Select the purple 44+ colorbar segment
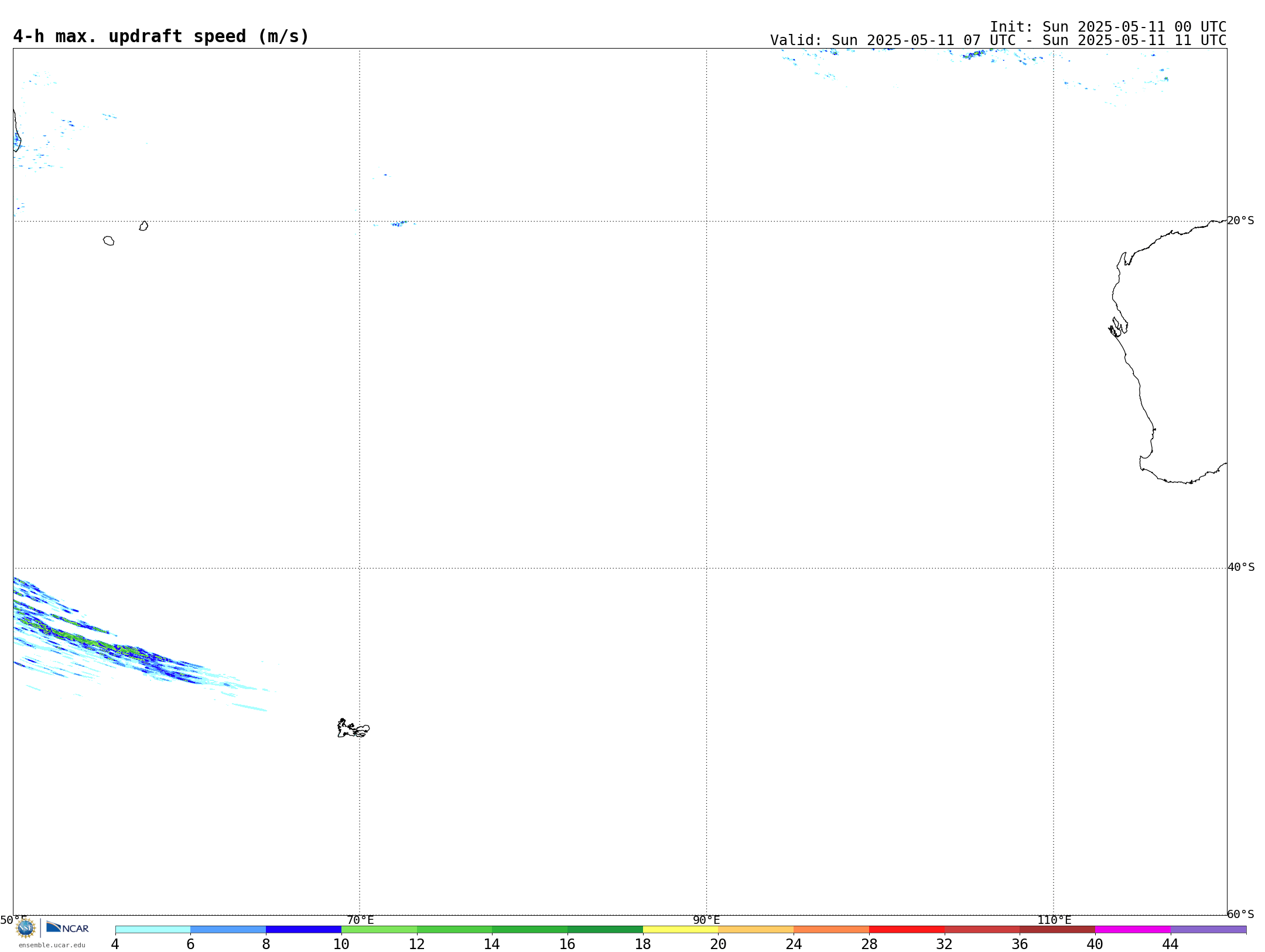 [x=1208, y=930]
